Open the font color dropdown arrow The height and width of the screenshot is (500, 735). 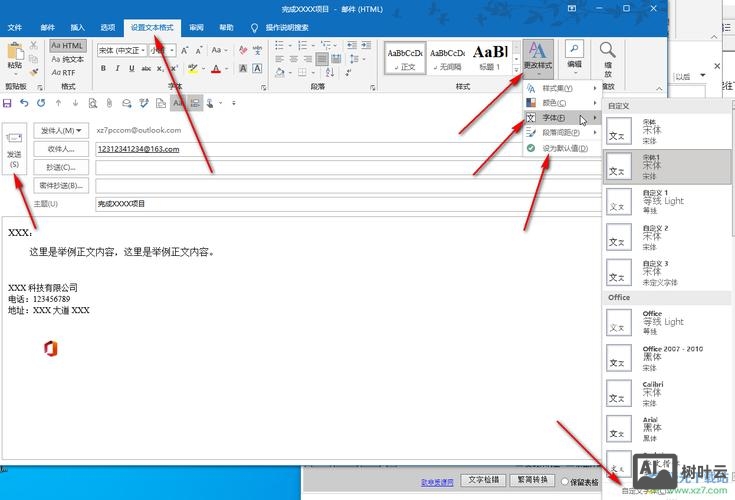[x=226, y=68]
